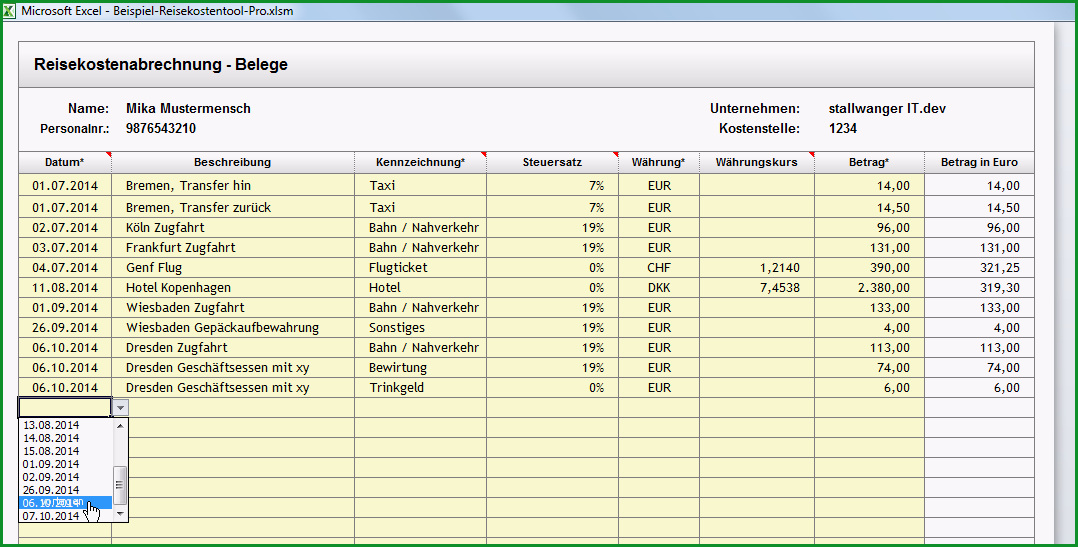The height and width of the screenshot is (547, 1078).
Task: Select the active empty Datum input cell
Action: point(65,408)
